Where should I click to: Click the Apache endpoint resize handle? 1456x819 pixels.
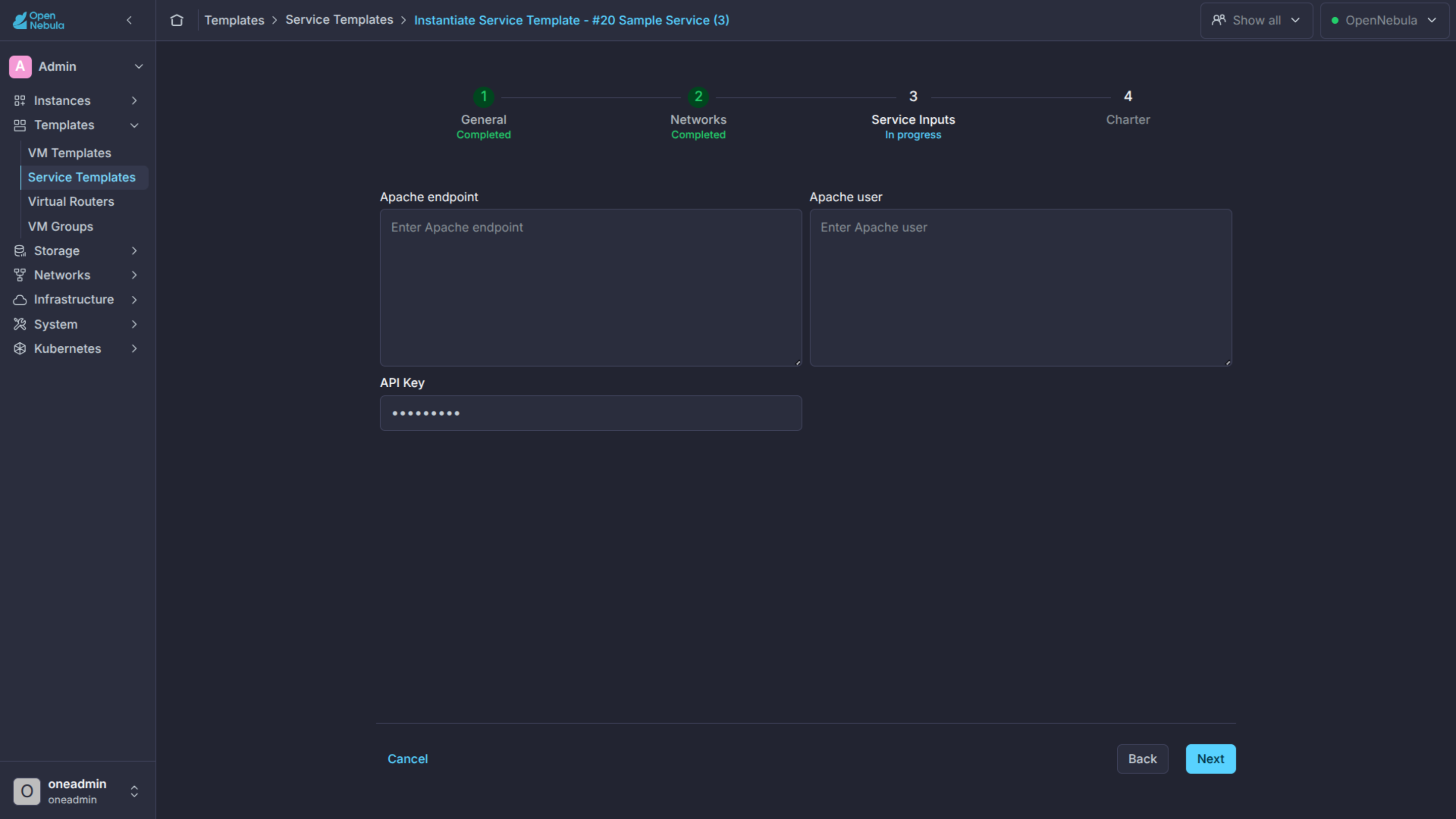pos(798,362)
